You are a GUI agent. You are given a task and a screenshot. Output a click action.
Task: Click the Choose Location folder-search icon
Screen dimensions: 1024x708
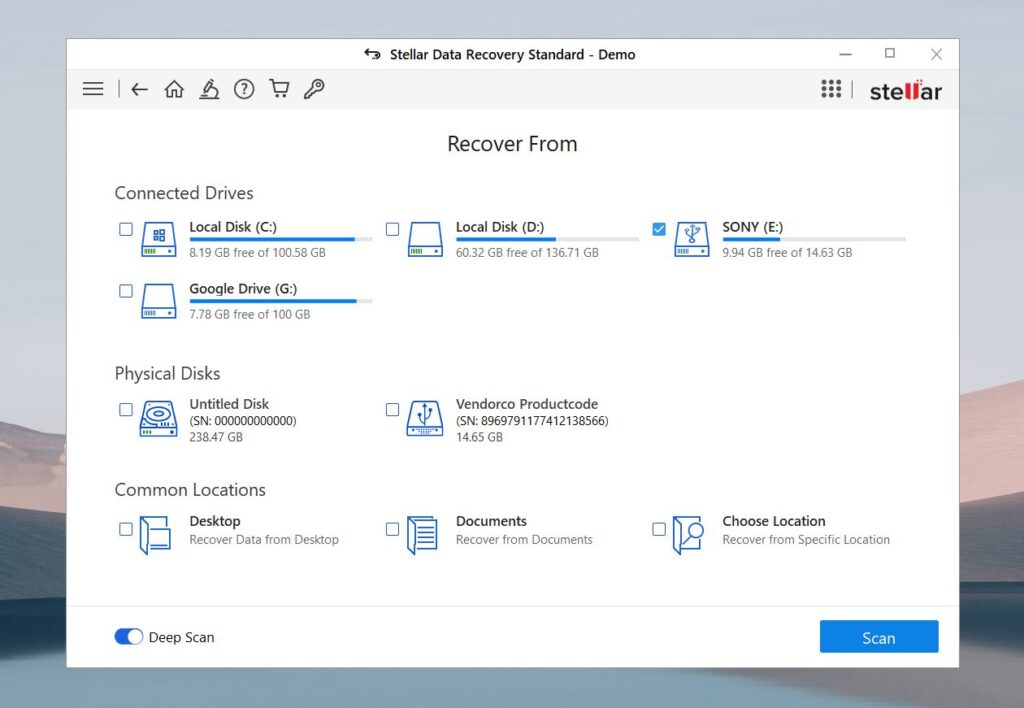click(x=687, y=533)
